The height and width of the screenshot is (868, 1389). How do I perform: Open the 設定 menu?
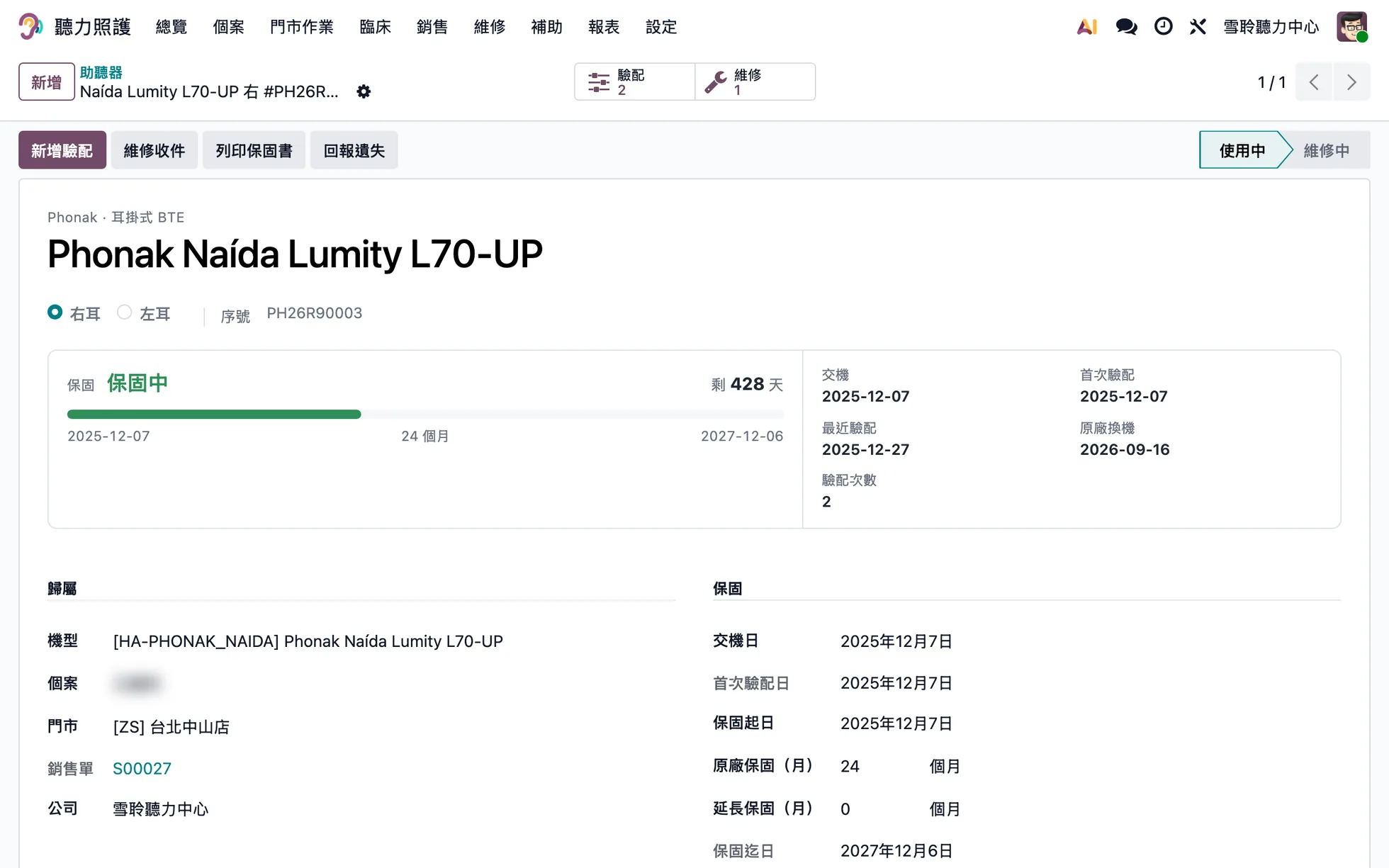[661, 27]
